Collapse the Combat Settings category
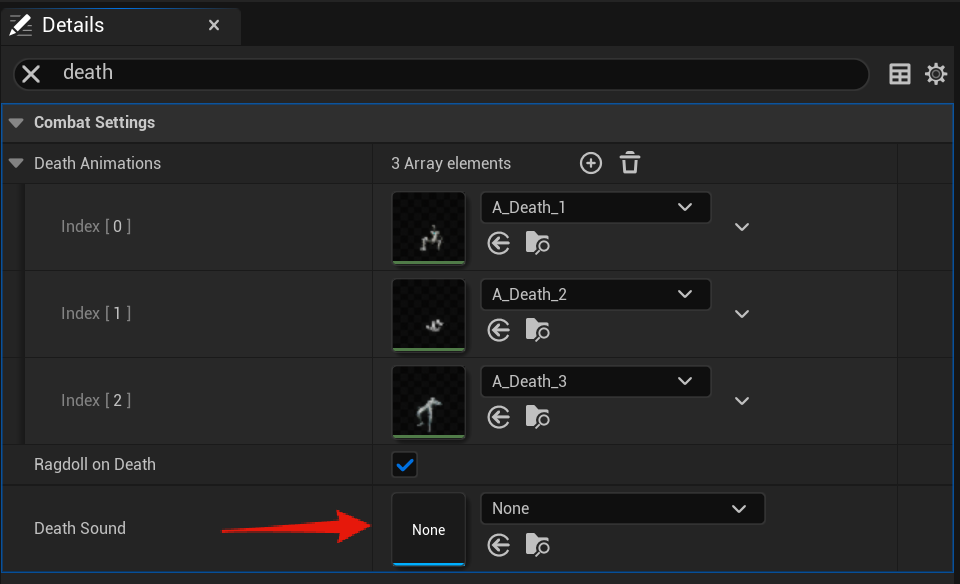 point(16,123)
